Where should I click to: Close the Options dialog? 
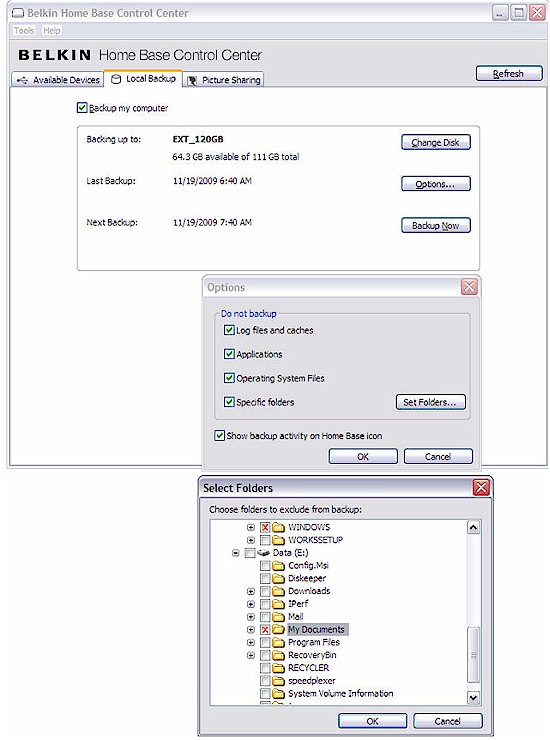[469, 287]
